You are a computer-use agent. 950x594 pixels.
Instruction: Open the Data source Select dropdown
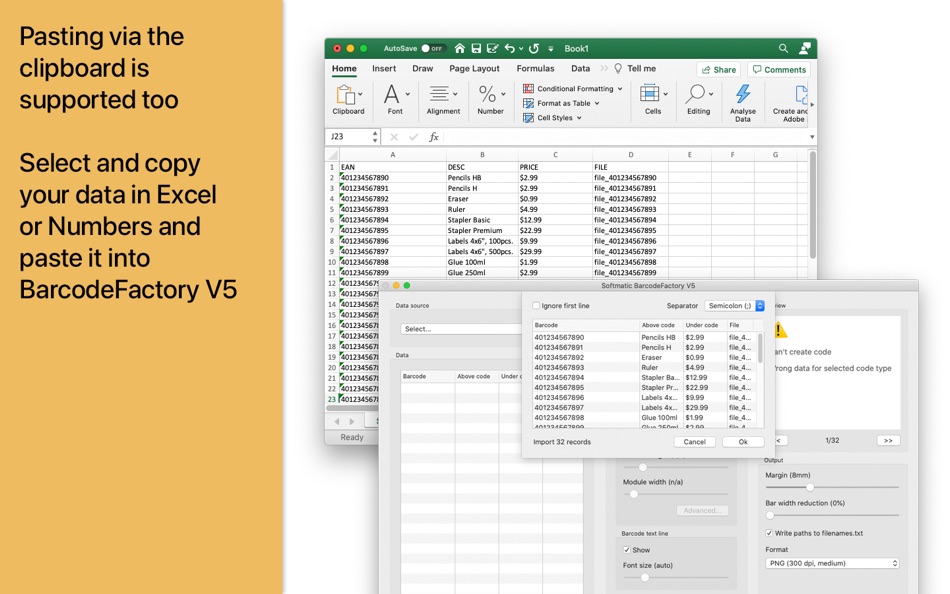[461, 329]
